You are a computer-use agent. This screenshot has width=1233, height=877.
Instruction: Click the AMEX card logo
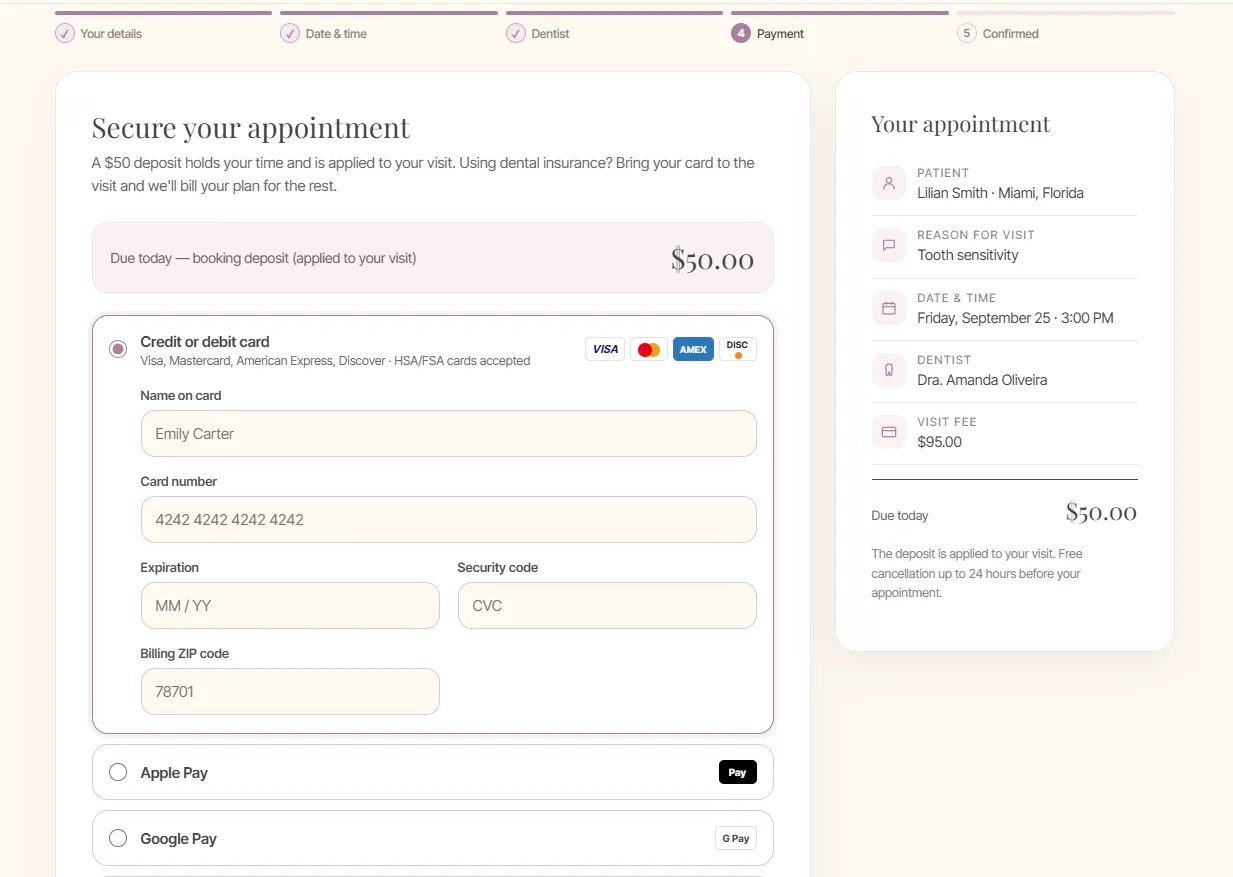(693, 349)
